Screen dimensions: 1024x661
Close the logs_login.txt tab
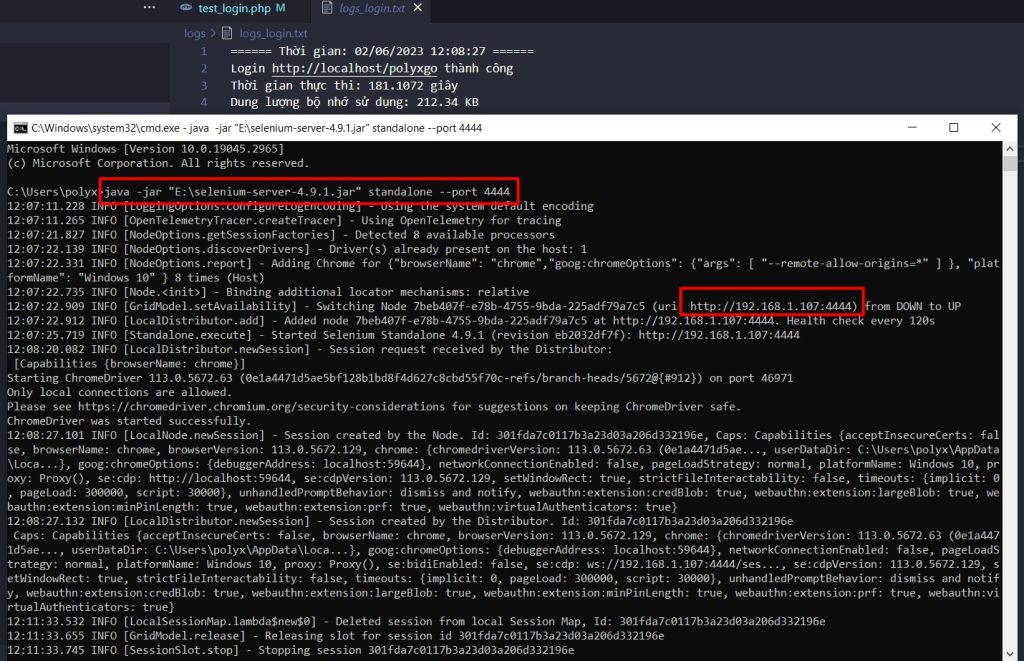click(x=418, y=8)
